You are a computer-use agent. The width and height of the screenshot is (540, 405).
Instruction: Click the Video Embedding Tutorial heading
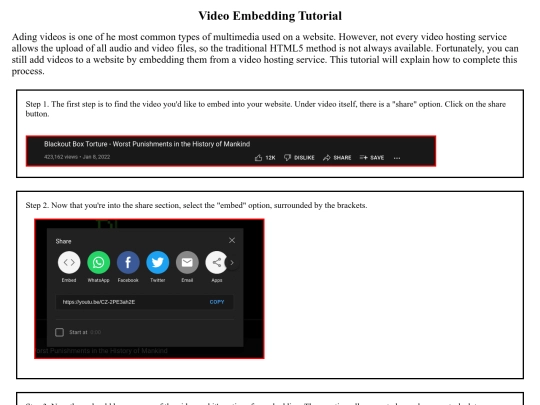270,16
